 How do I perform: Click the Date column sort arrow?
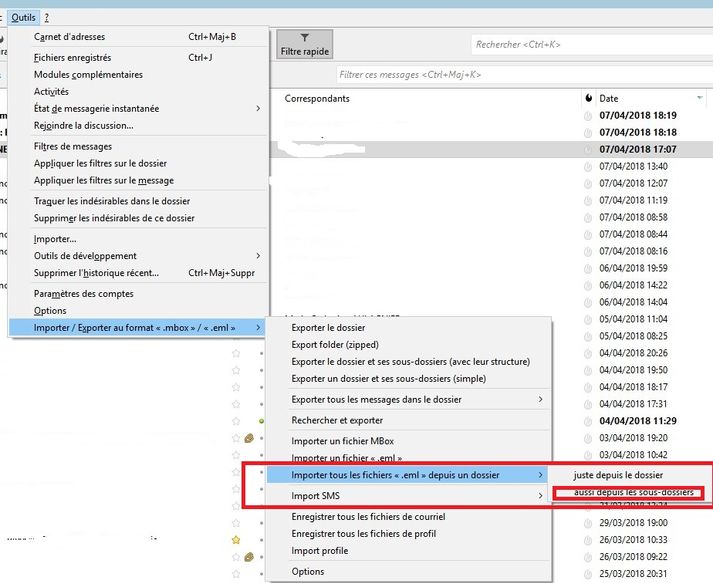click(x=700, y=98)
